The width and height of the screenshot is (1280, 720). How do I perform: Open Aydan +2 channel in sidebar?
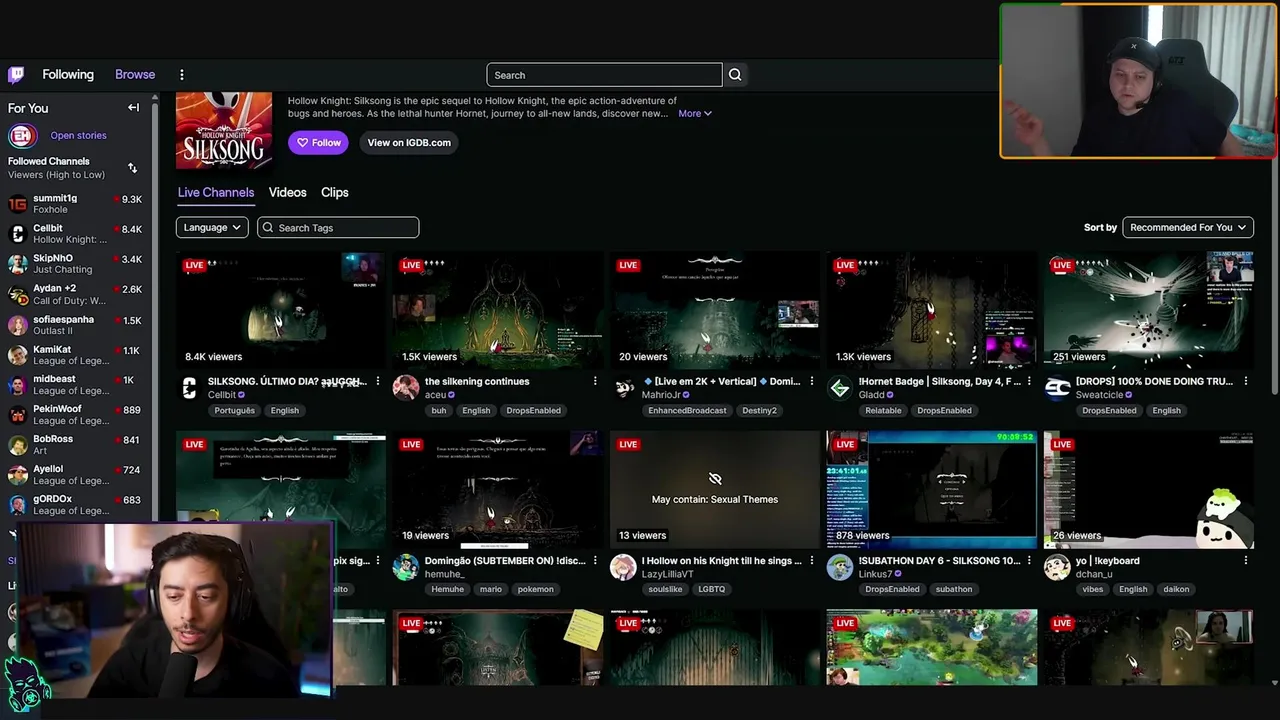click(75, 295)
